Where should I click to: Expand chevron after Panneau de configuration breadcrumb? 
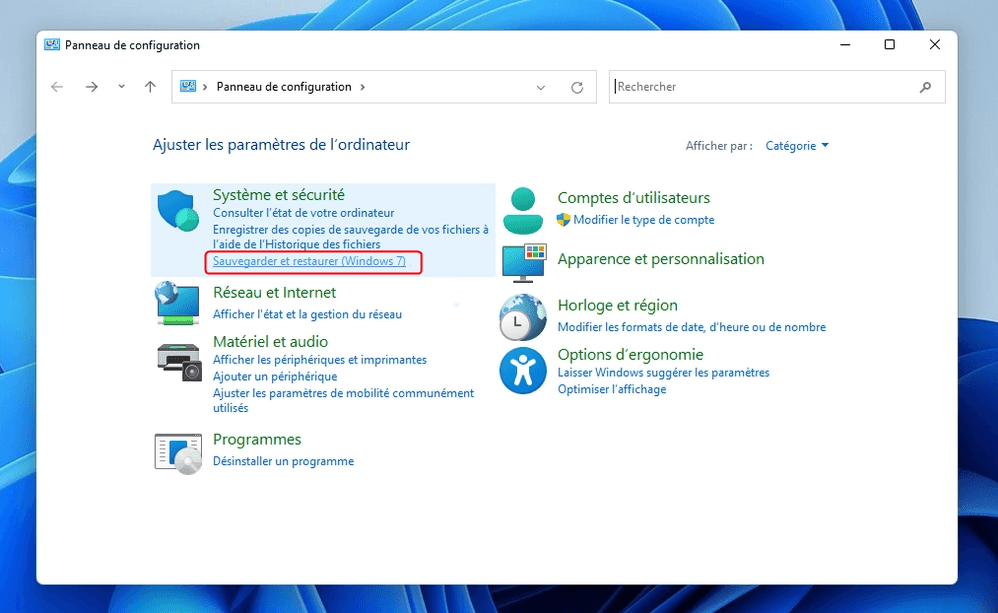(362, 87)
